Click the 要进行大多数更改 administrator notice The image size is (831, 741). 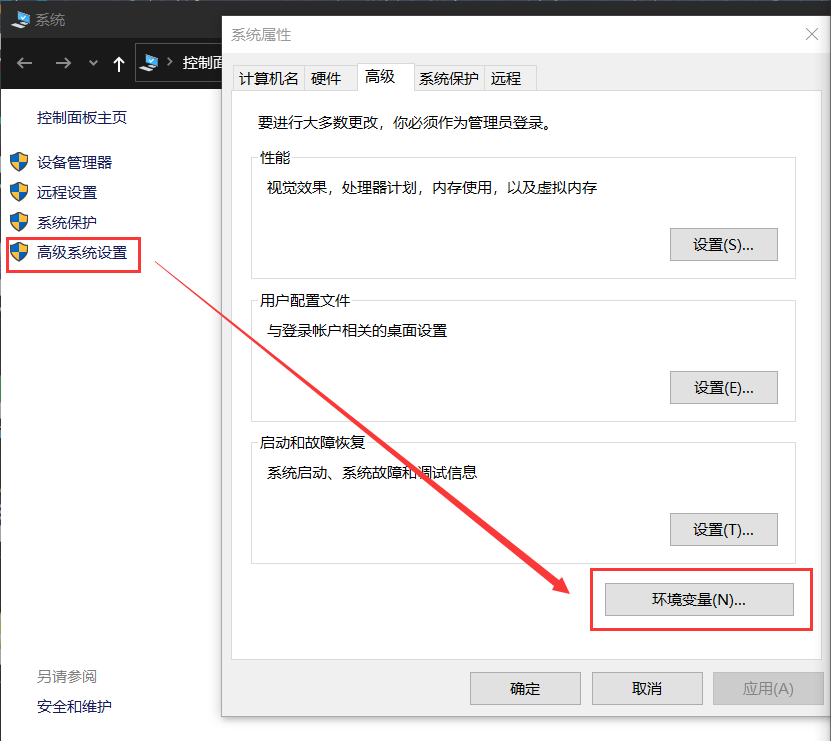(x=406, y=123)
